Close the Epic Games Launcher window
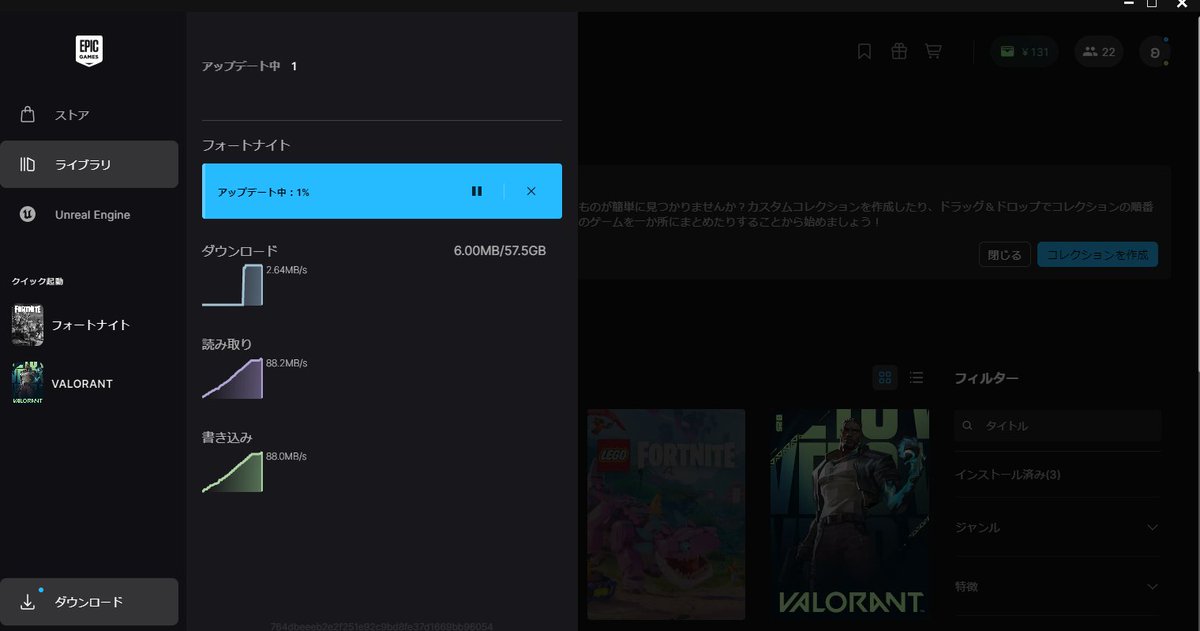This screenshot has width=1200, height=631. pos(1180,5)
